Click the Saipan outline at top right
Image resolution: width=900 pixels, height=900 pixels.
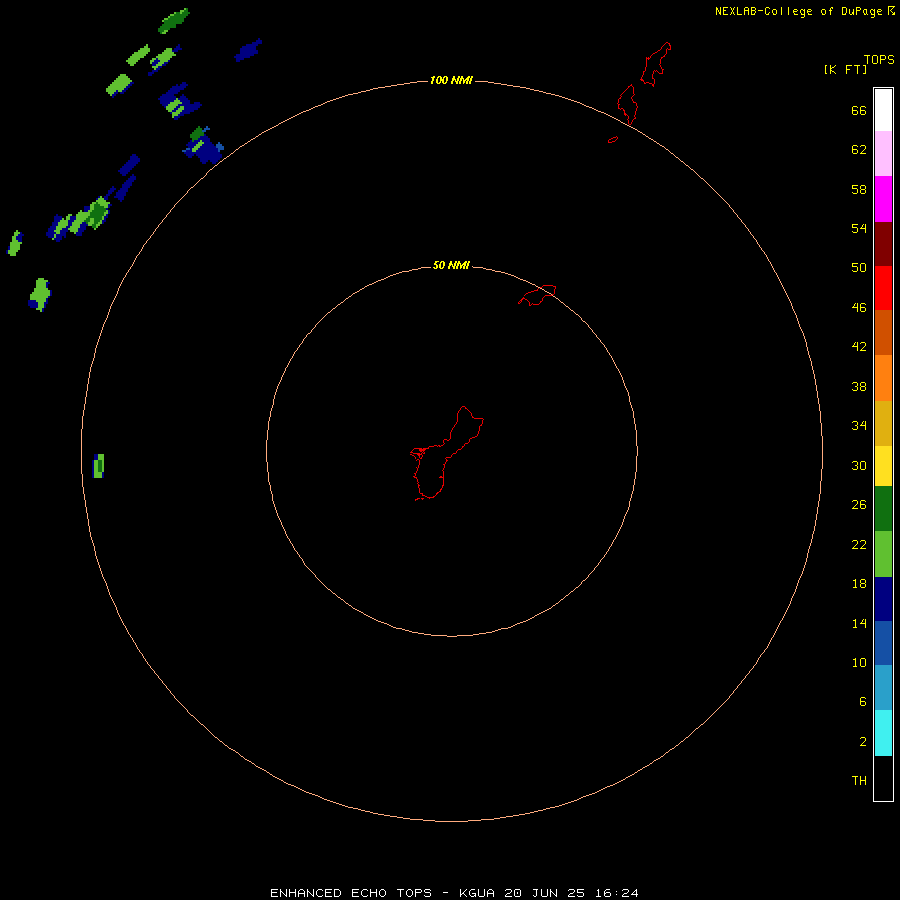pos(656,64)
